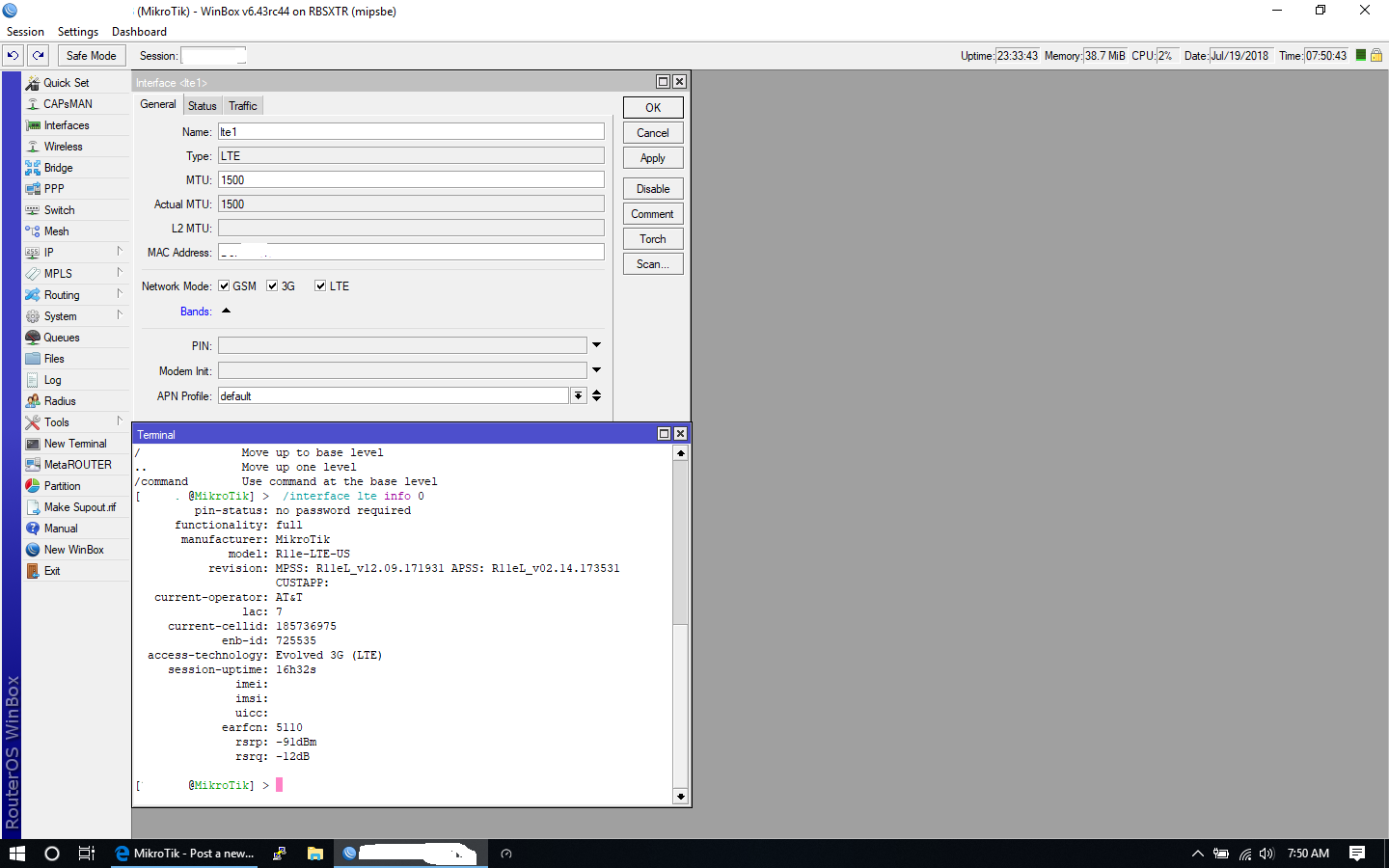The image size is (1389, 868).
Task: Toggle the GSM network mode checkbox
Action: tap(224, 286)
